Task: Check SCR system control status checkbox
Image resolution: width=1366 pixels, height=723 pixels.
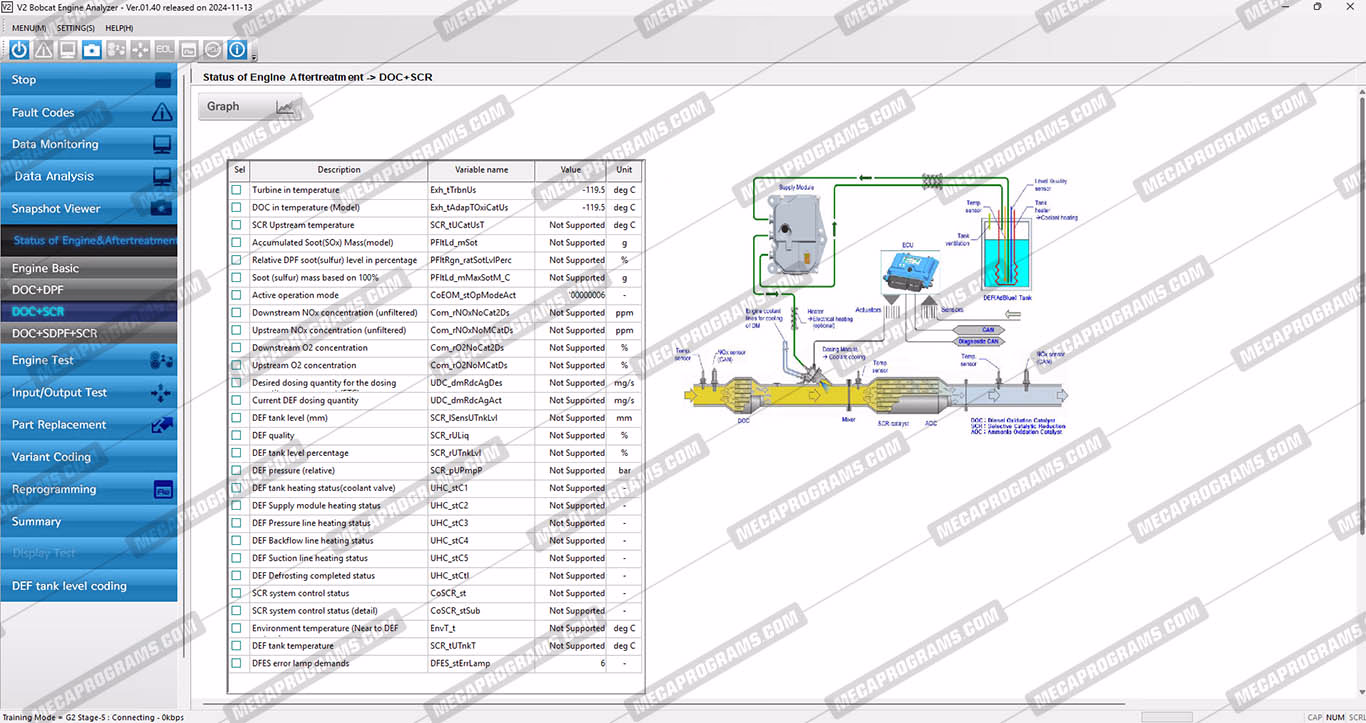Action: pos(237,593)
